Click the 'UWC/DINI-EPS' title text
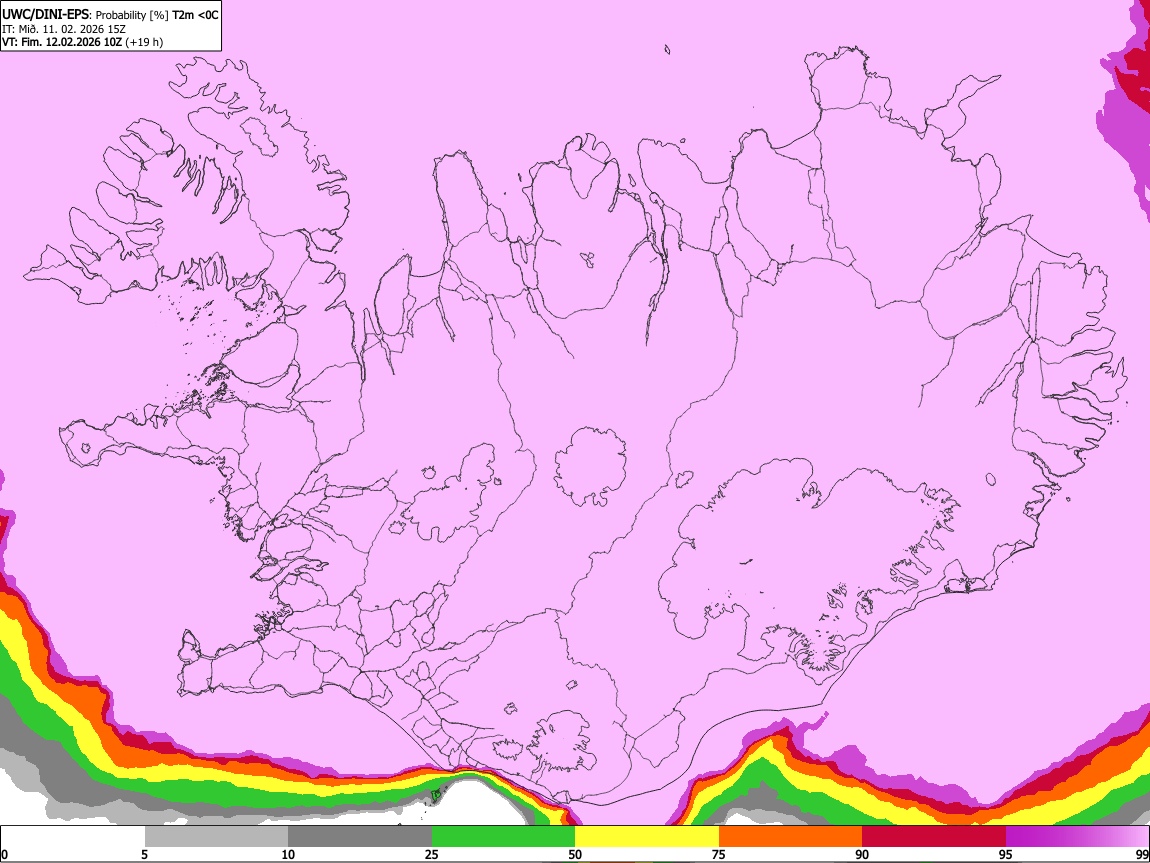The width and height of the screenshot is (1150, 863). coord(45,15)
